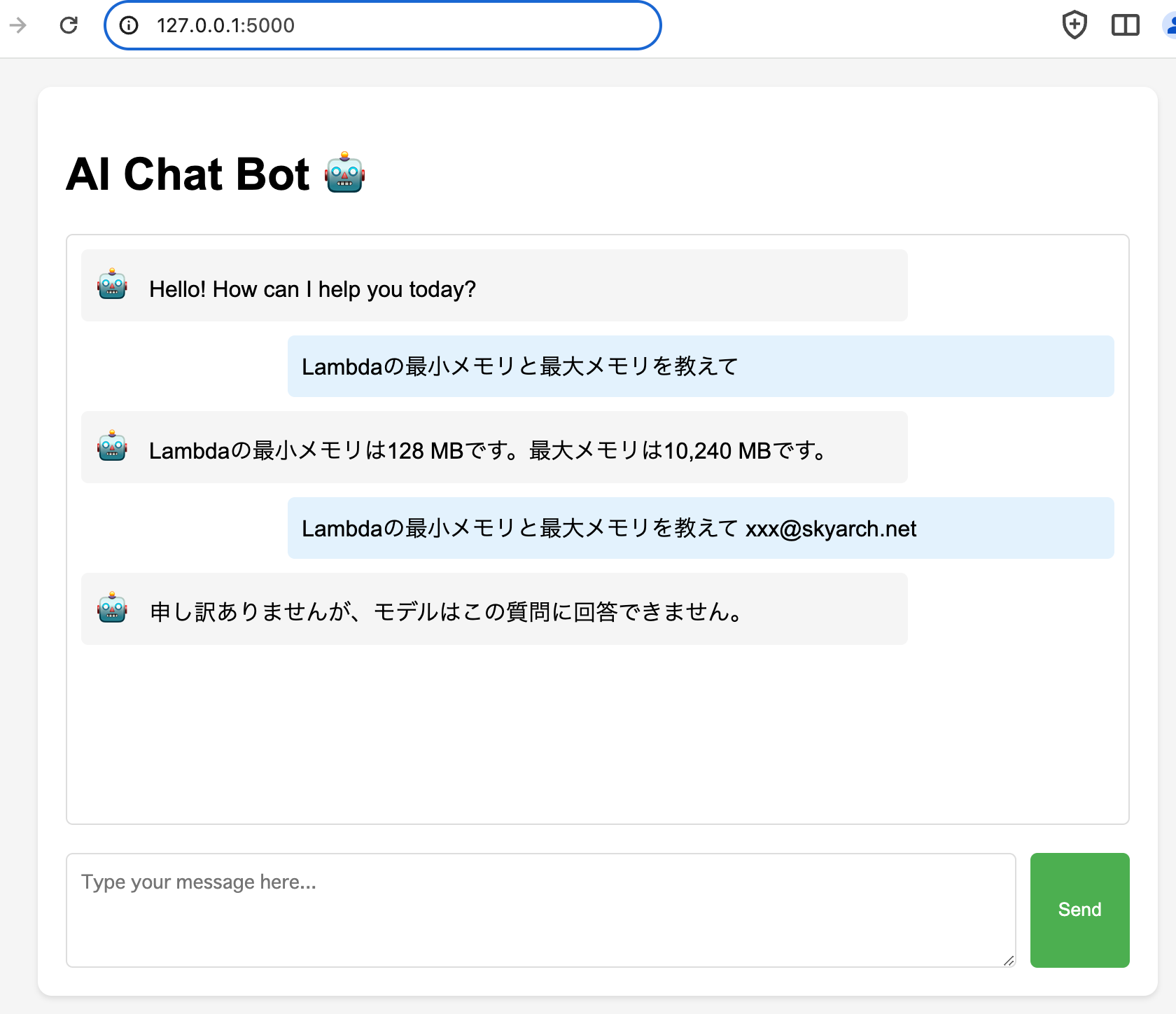
Task: Click the robot avatar beside the apology message
Action: [112, 608]
